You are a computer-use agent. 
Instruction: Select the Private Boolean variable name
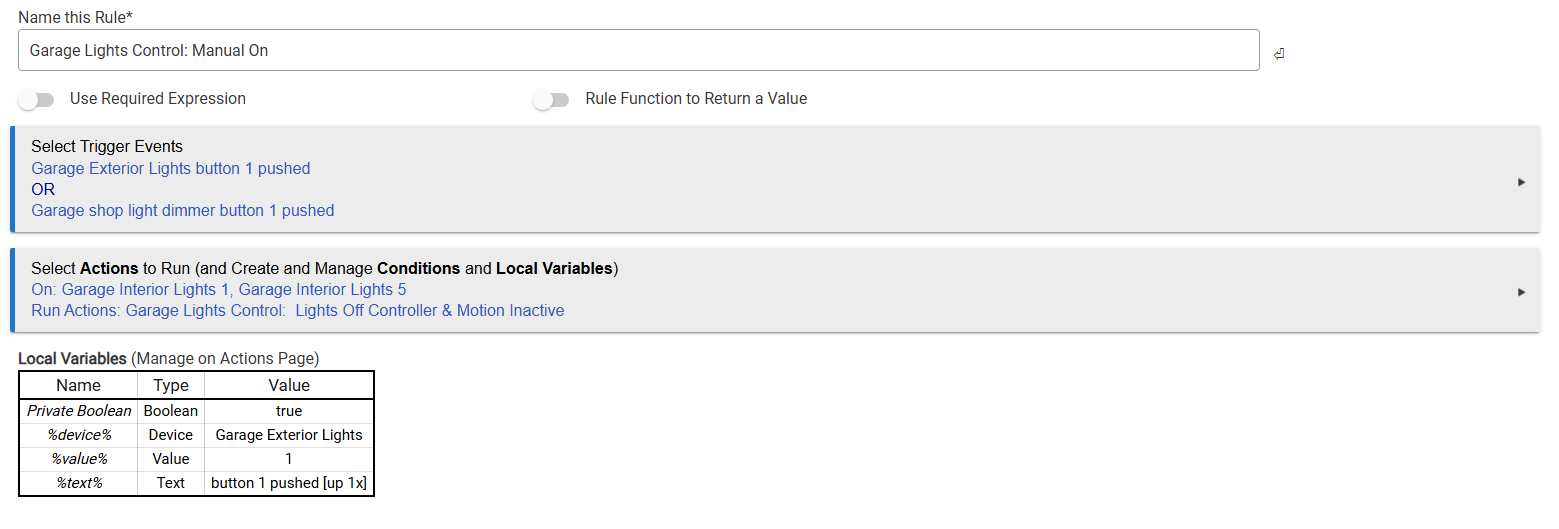[x=79, y=411]
